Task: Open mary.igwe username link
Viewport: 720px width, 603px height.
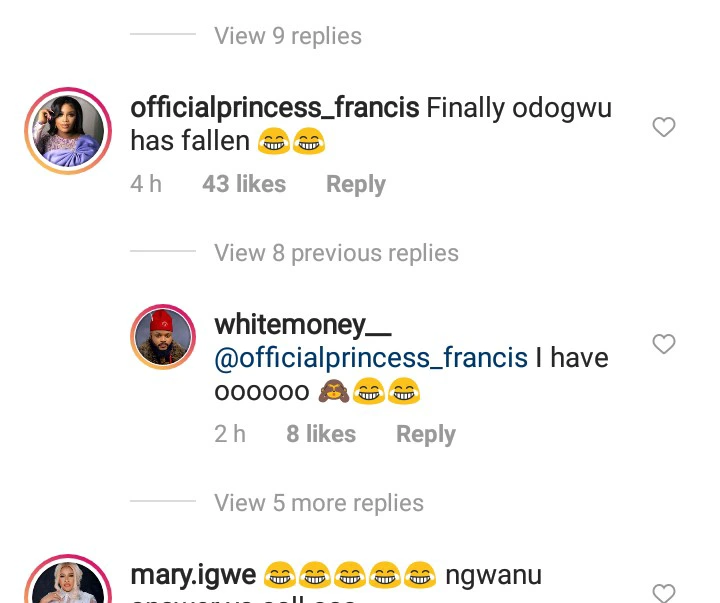Action: tap(193, 576)
